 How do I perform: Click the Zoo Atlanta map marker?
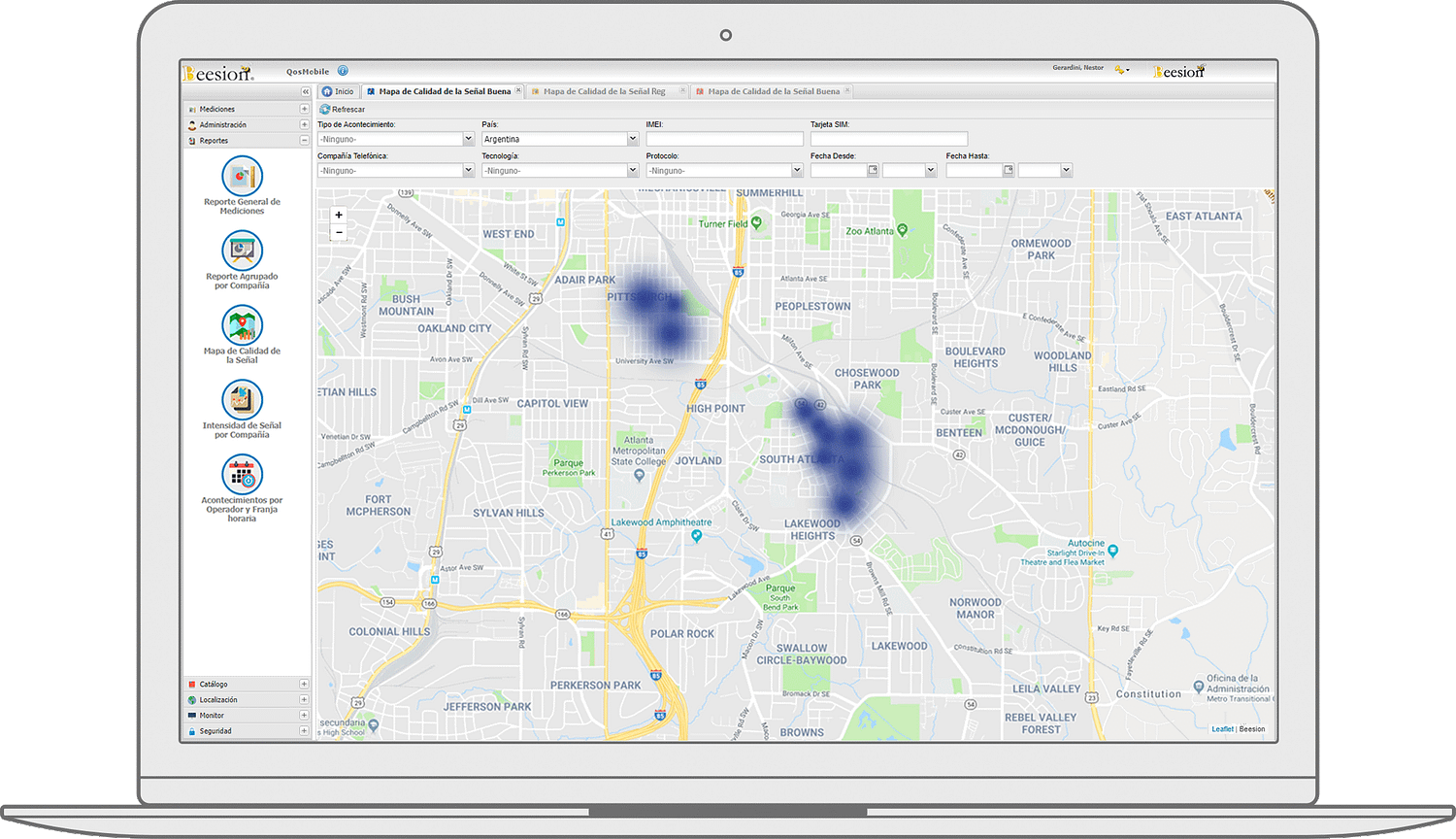[903, 230]
